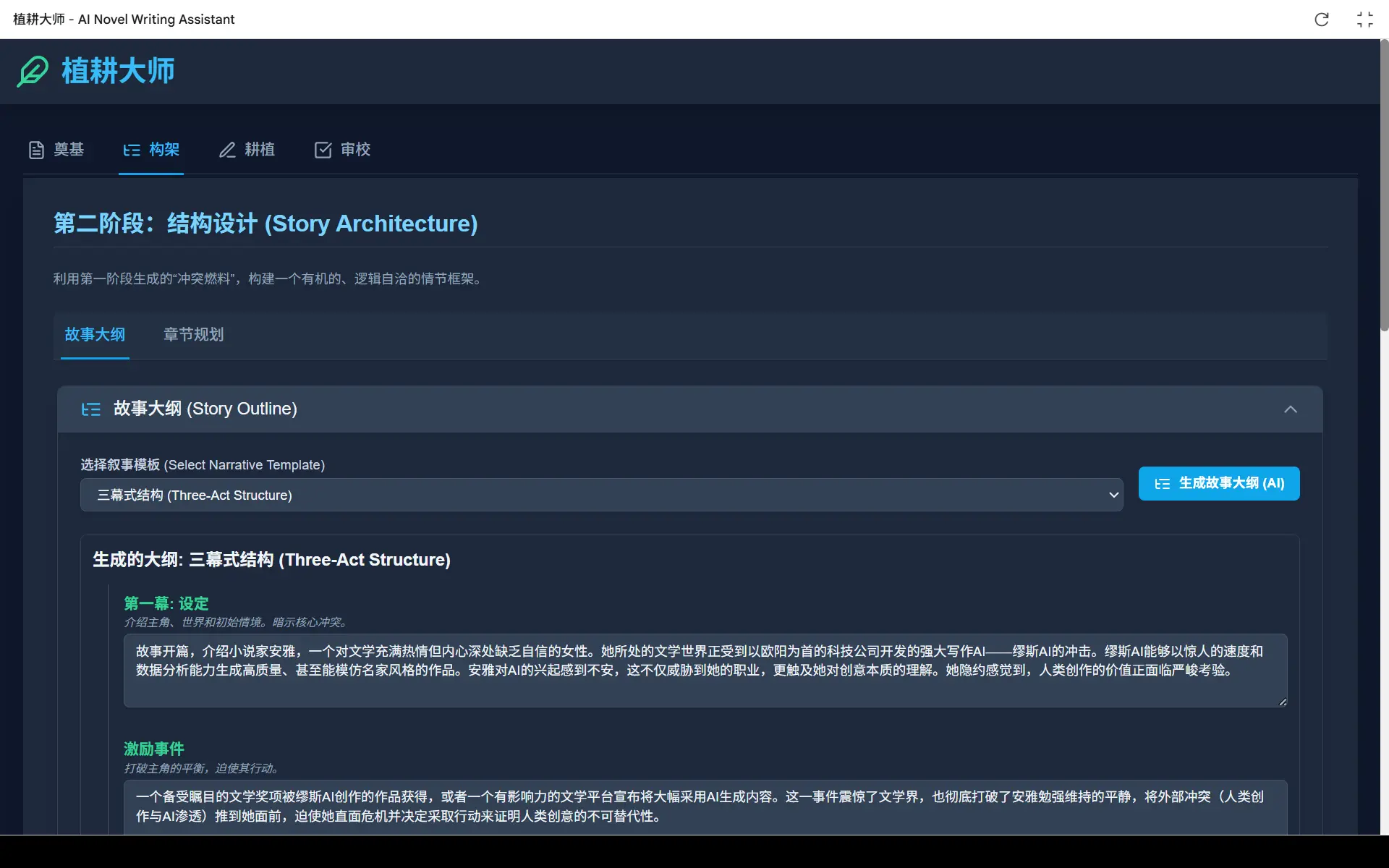Click the document icon beside 奠基
This screenshot has width=1389, height=868.
(36, 150)
